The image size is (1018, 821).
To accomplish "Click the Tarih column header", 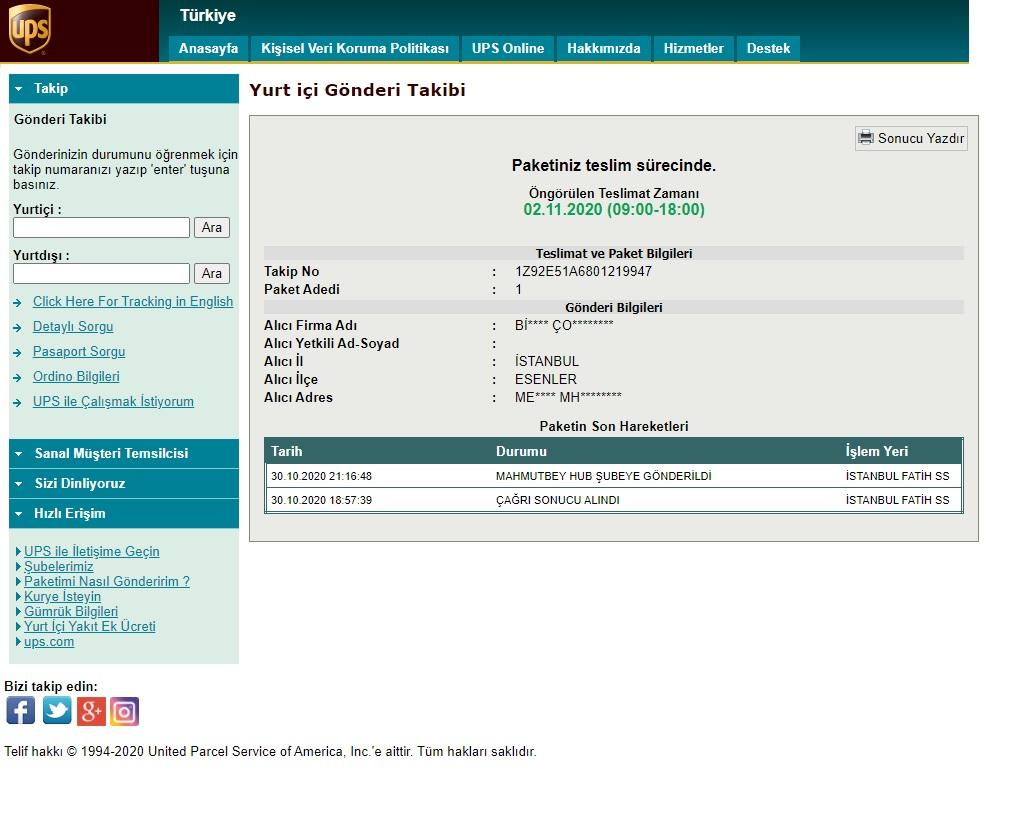I will [x=287, y=452].
